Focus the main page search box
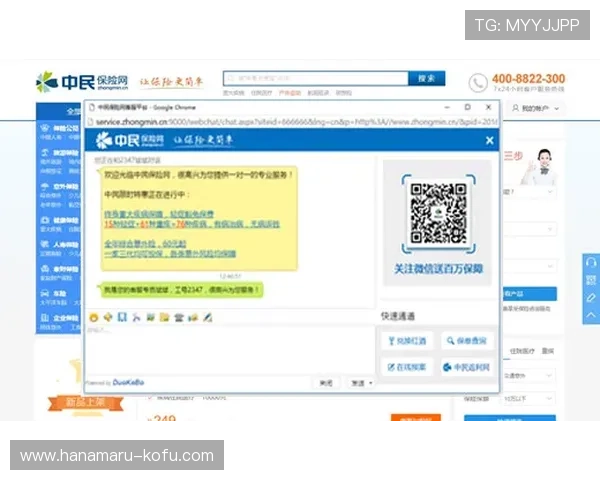The height and width of the screenshot is (480, 600). [x=316, y=78]
